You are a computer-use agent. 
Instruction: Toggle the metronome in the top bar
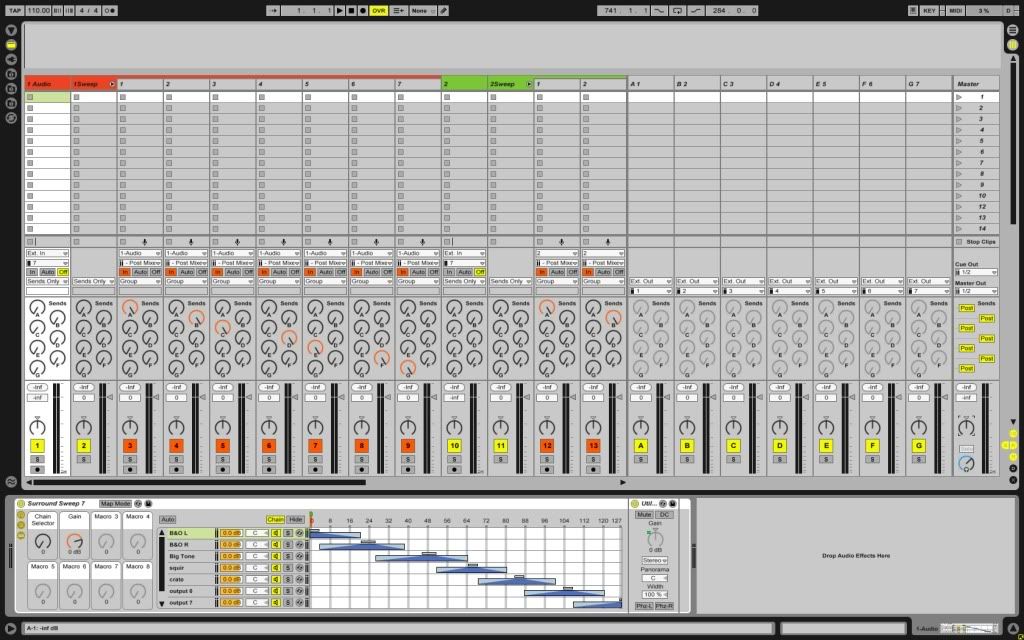pos(109,10)
